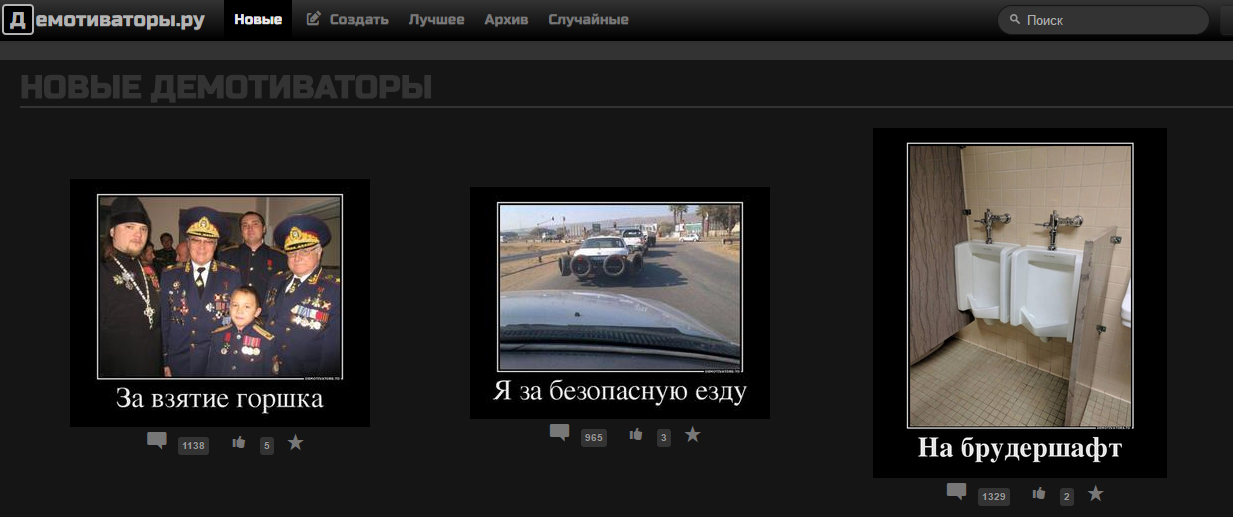This screenshot has width=1233, height=517.
Task: Open comments icon under 'Я за безопасную езду'
Action: click(x=559, y=433)
